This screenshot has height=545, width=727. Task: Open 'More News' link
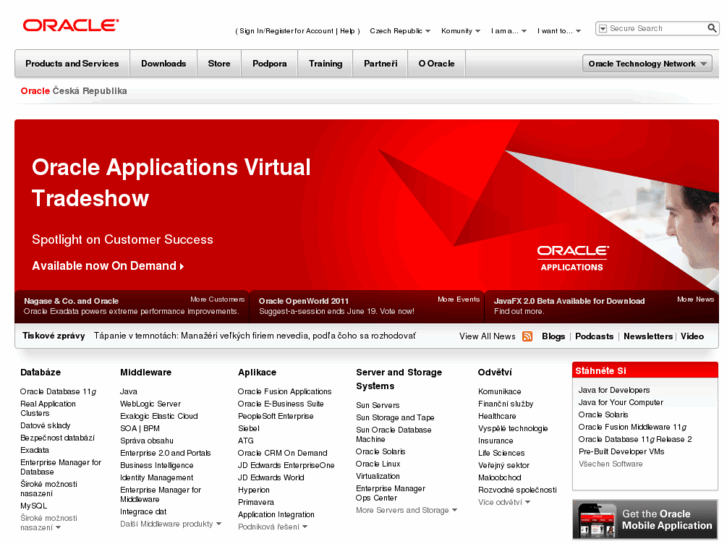click(695, 300)
